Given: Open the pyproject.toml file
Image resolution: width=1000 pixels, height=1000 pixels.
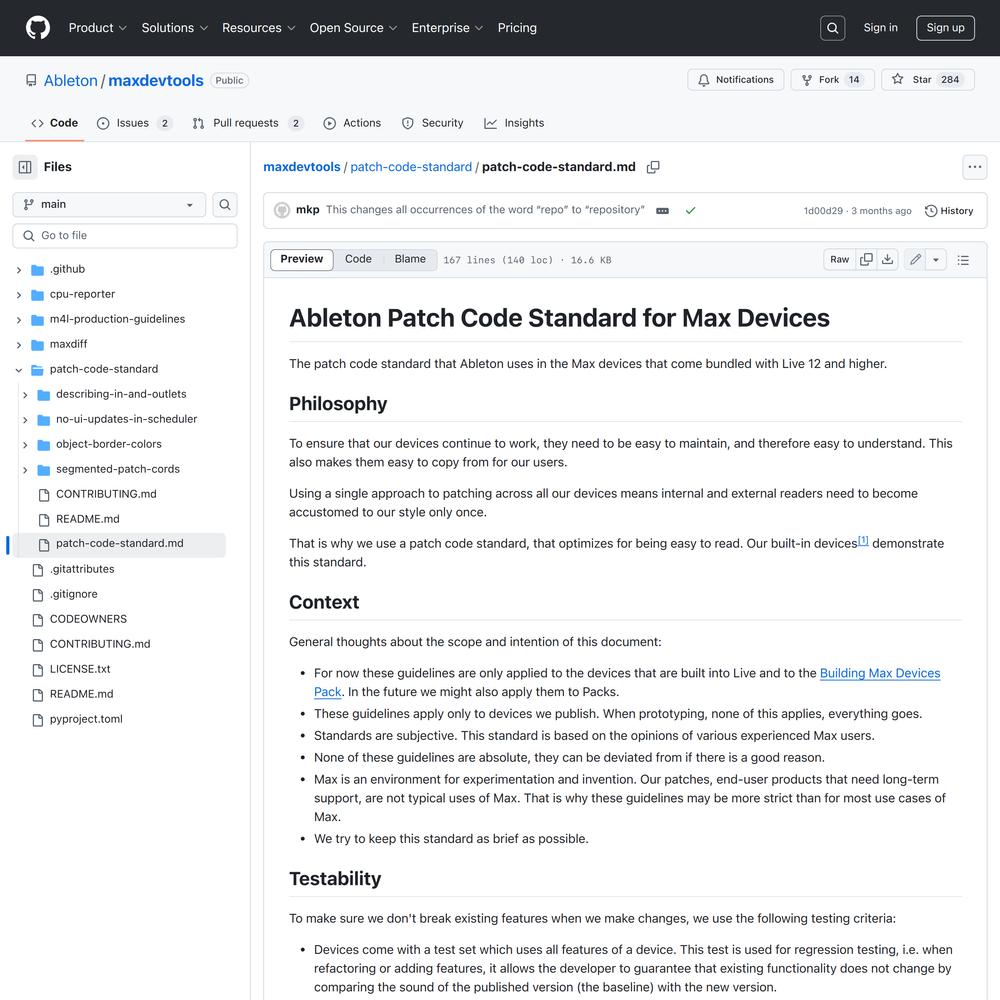Looking at the screenshot, I should 86,719.
